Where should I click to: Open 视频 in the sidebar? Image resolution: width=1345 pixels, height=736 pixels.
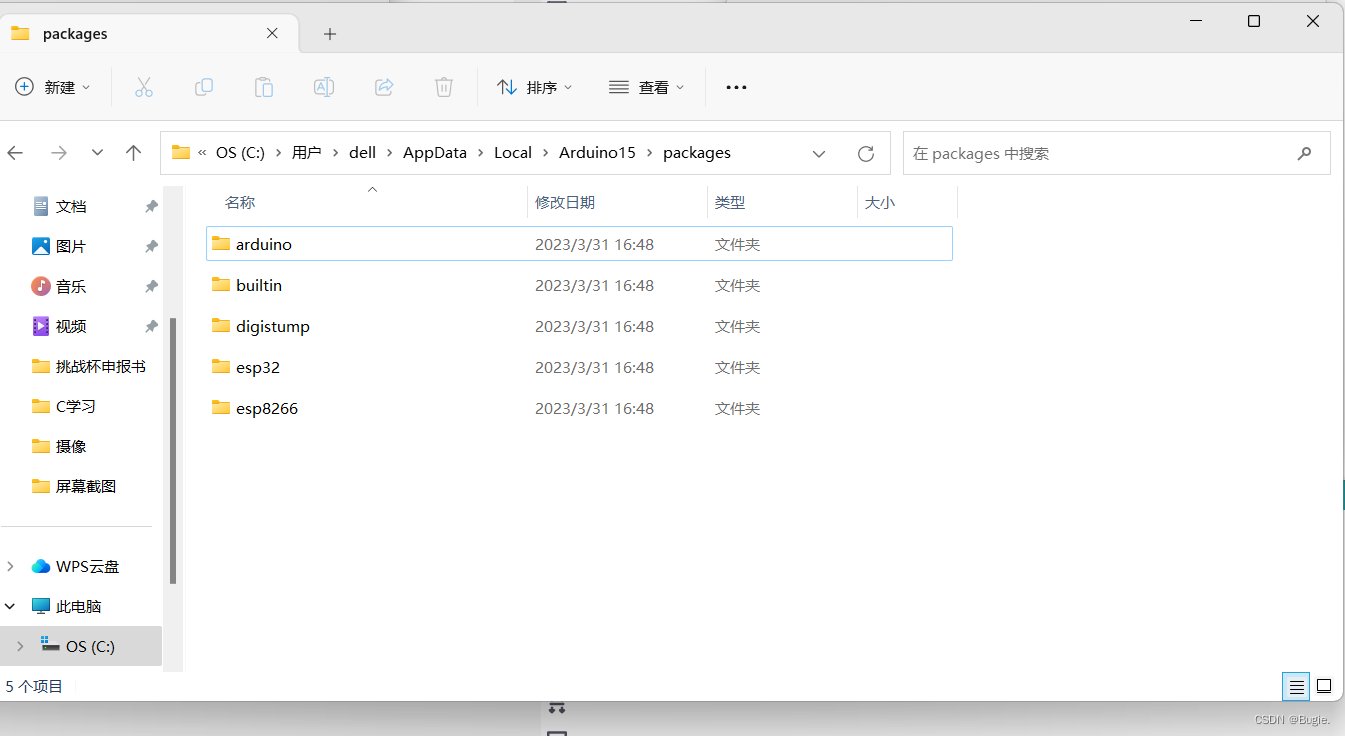[71, 326]
